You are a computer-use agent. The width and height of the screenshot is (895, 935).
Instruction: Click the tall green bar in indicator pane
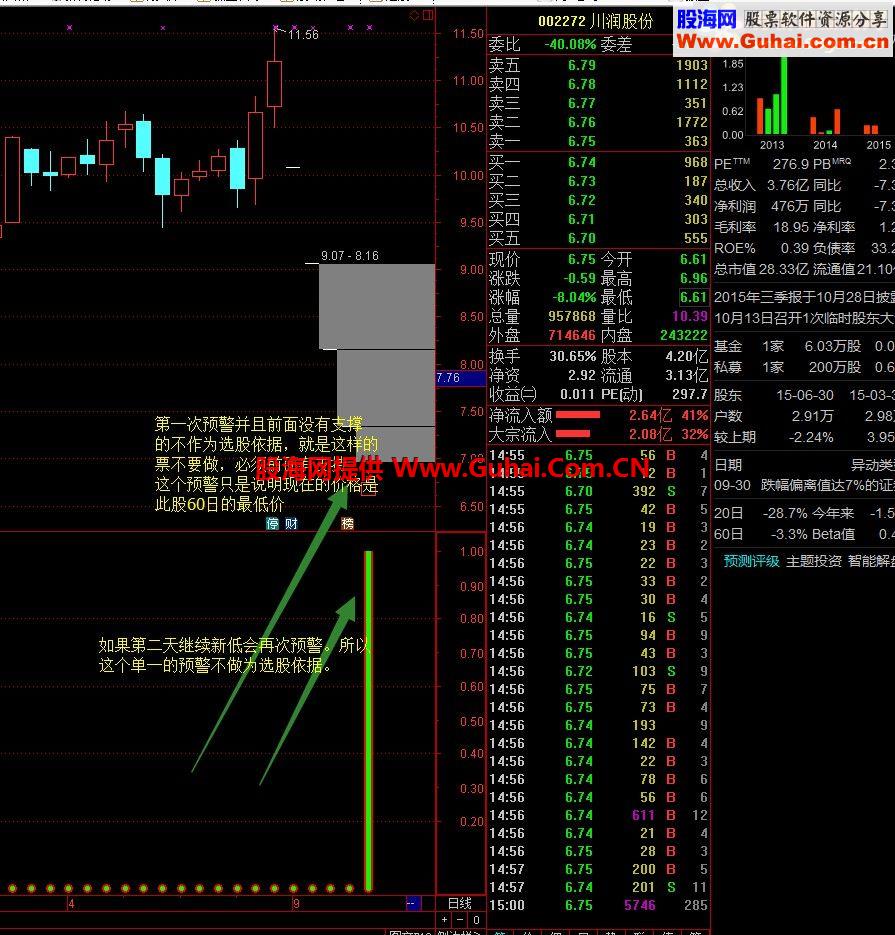pyautogui.click(x=368, y=721)
